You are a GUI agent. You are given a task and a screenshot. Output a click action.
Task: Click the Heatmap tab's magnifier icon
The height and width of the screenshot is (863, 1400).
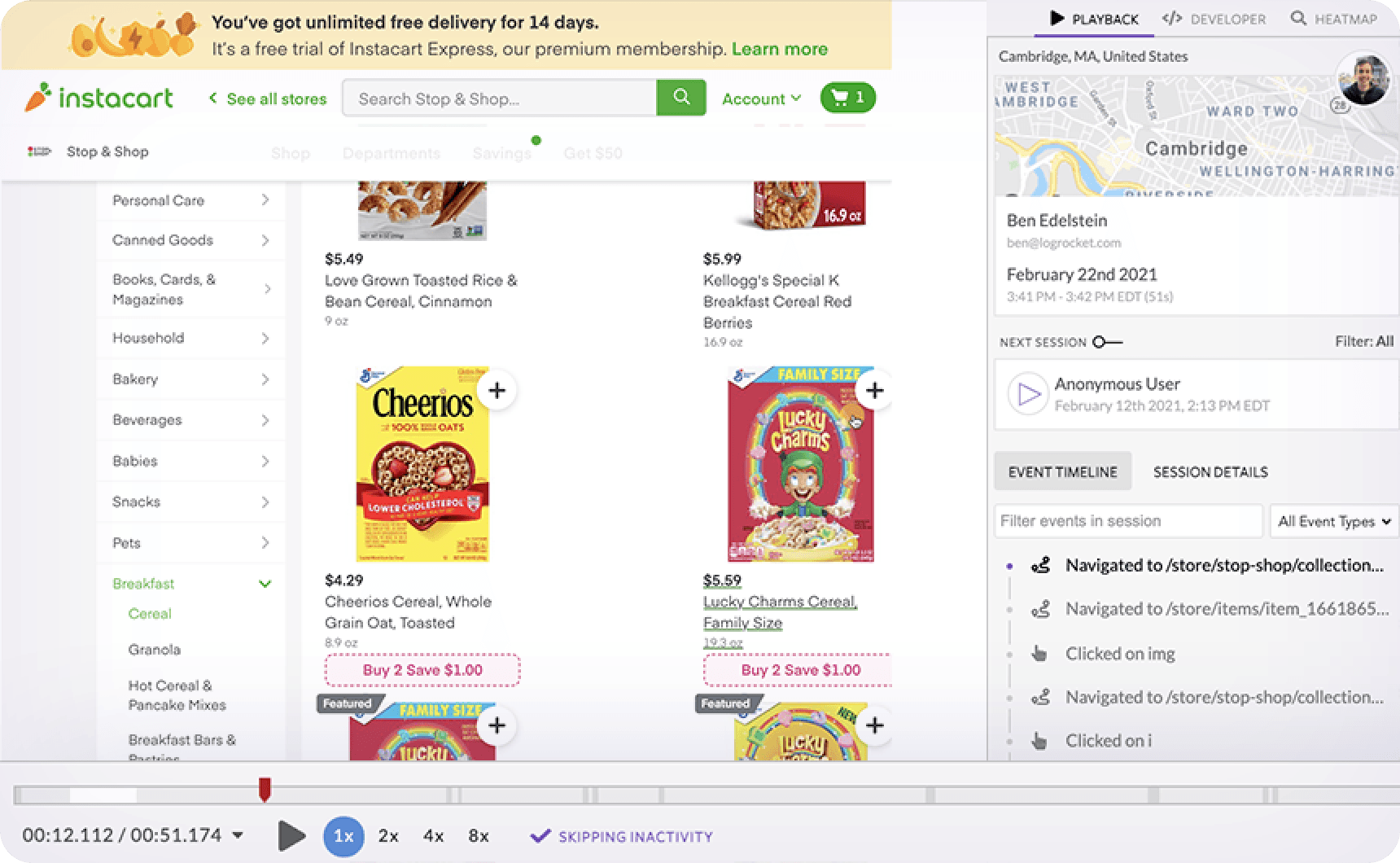click(1298, 18)
